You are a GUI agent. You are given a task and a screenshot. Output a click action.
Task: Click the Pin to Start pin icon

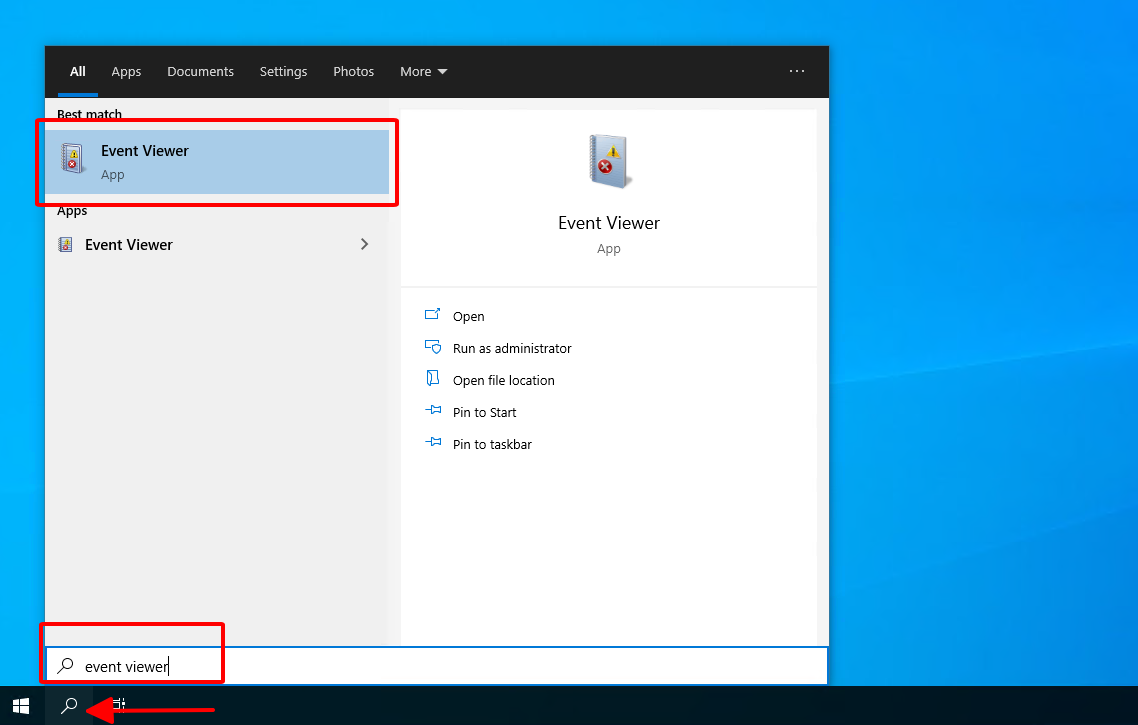coord(433,410)
